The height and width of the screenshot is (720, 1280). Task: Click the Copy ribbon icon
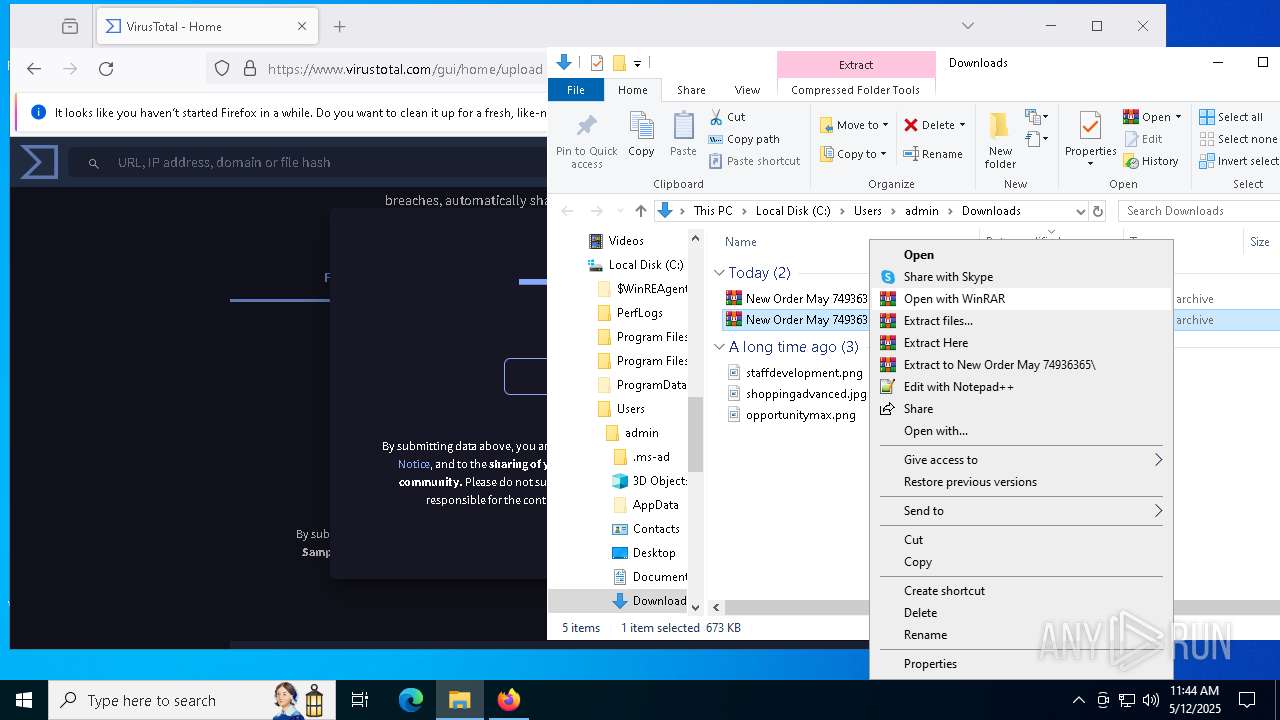(641, 135)
